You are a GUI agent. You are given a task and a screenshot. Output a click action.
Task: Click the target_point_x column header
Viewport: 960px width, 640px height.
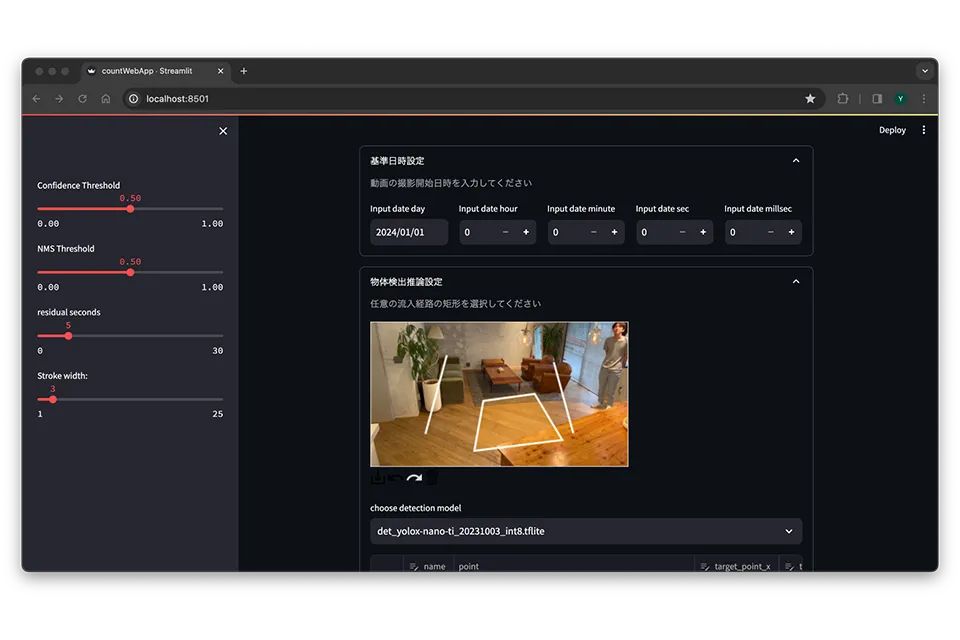tap(737, 566)
